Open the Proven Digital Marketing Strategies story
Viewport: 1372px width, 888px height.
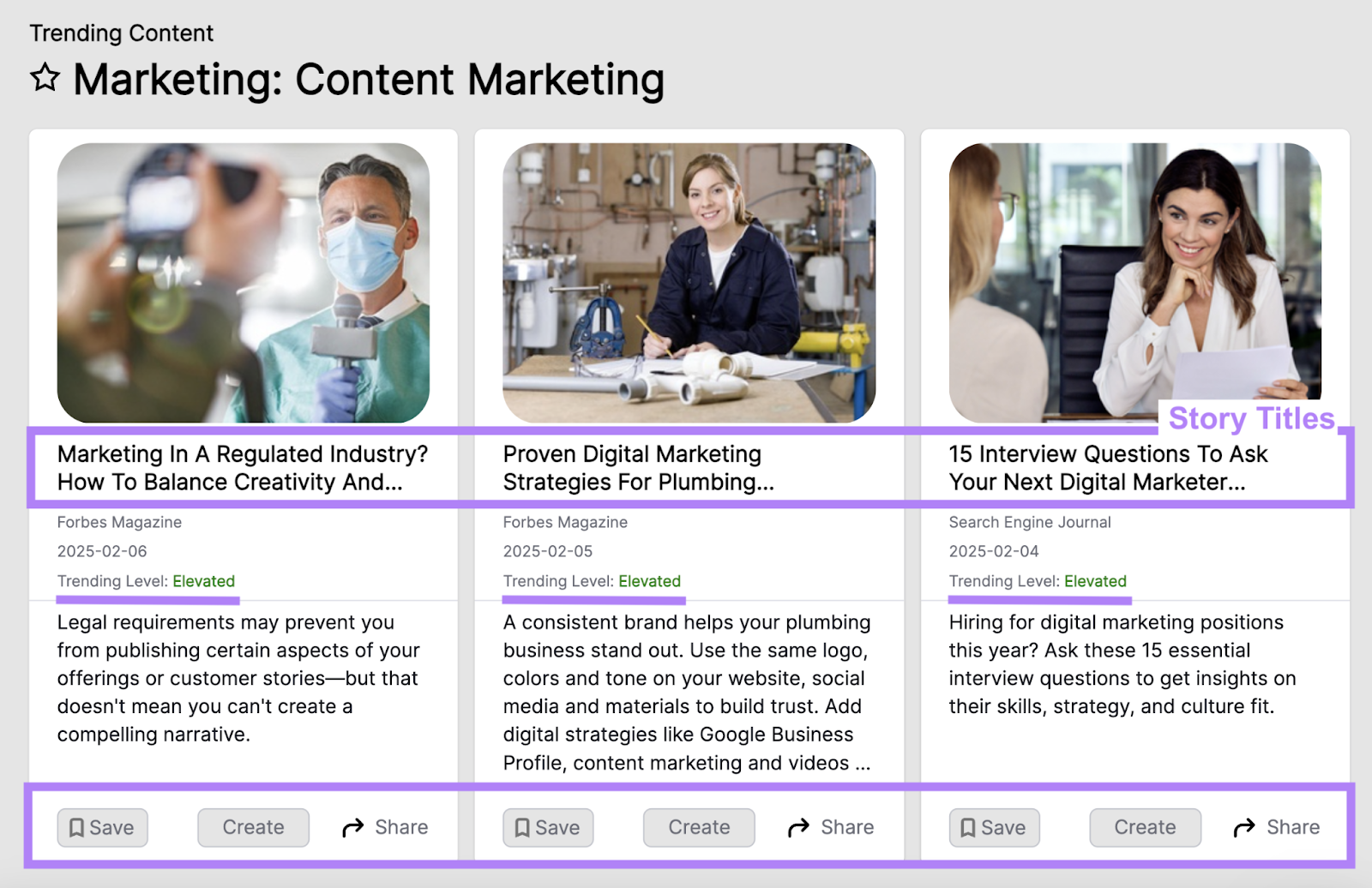[638, 467]
